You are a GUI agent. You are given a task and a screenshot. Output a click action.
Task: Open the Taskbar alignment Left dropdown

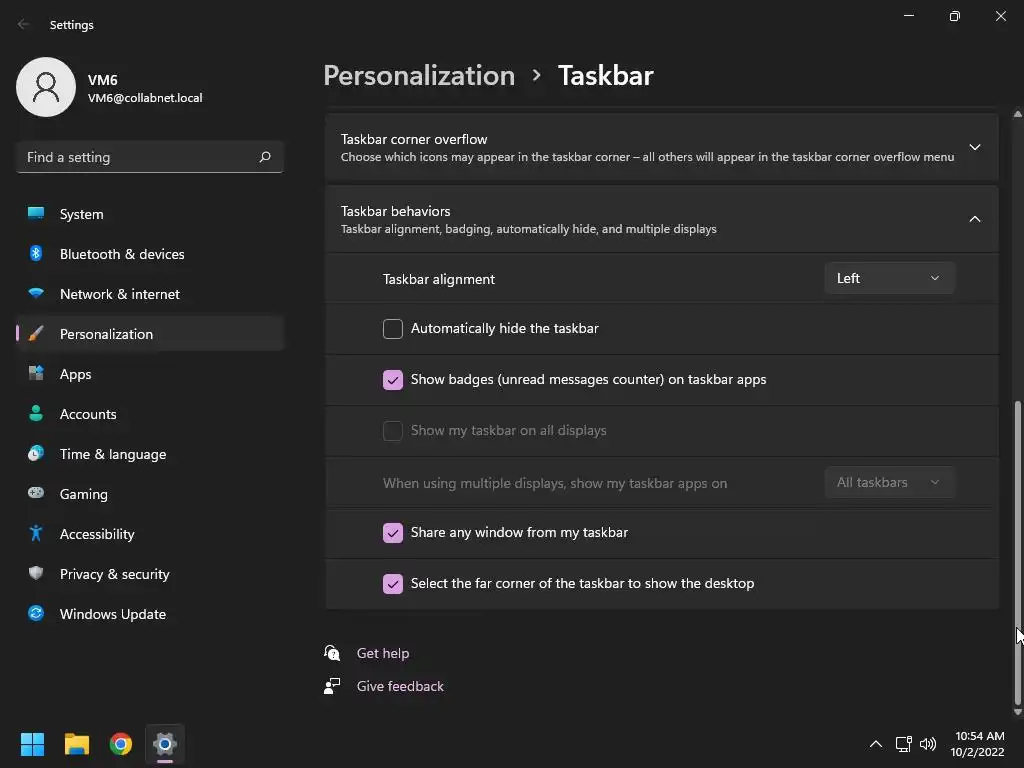(x=889, y=279)
